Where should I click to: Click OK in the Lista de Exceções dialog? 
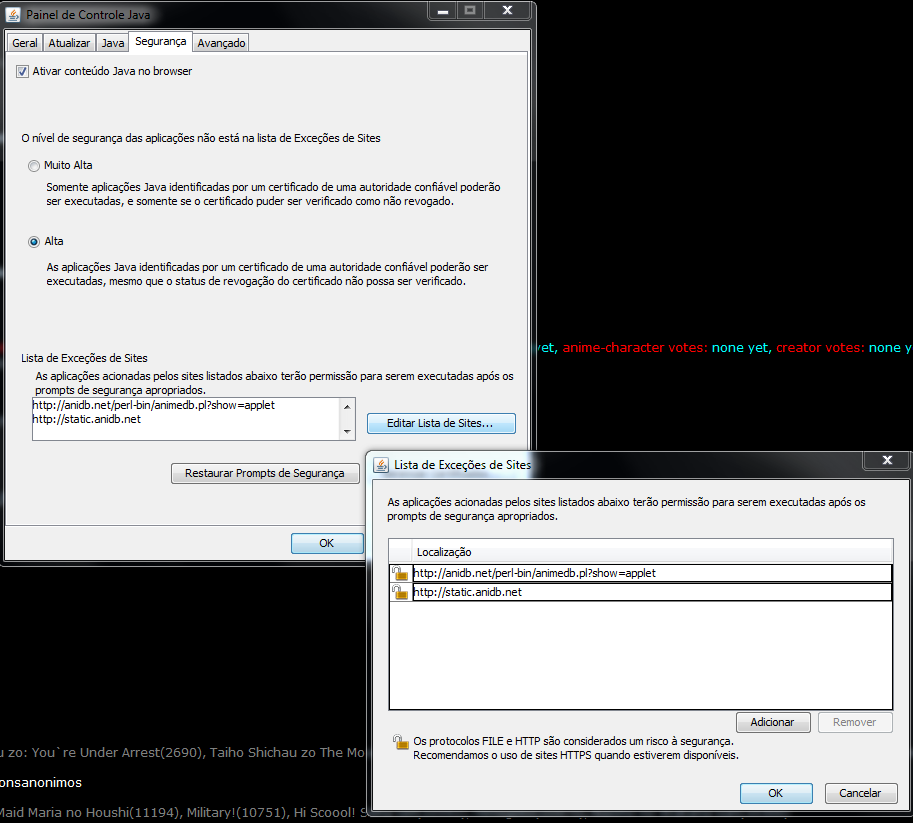click(776, 793)
